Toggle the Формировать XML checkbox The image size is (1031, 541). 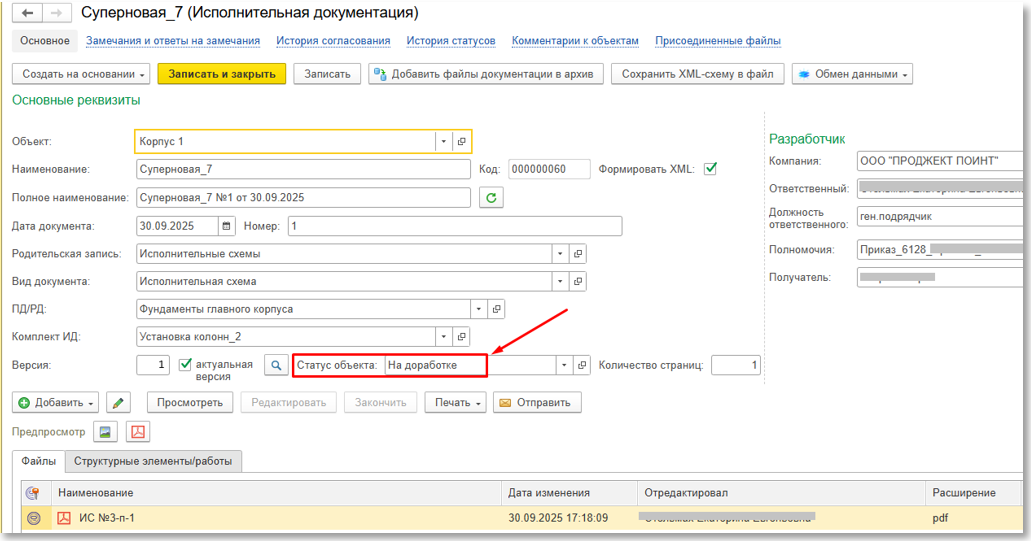[x=710, y=169]
